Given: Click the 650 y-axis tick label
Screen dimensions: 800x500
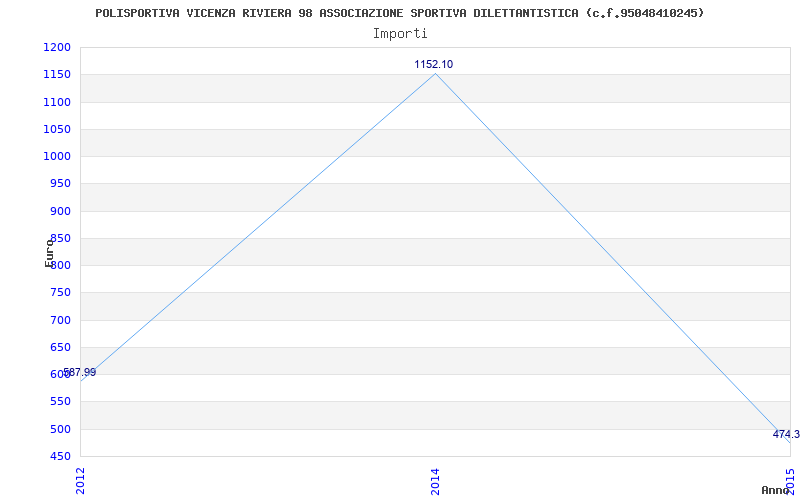Looking at the screenshot, I should [x=60, y=347].
